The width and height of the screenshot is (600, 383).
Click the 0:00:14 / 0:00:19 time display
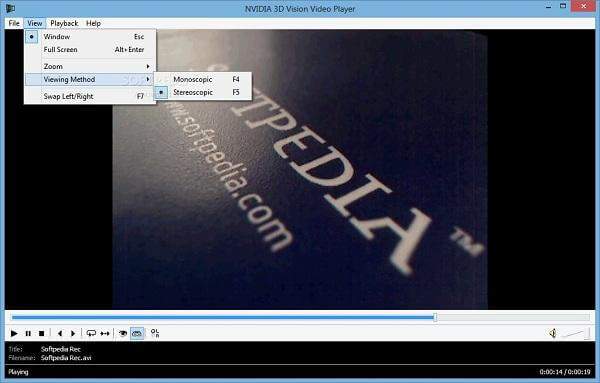coord(565,372)
